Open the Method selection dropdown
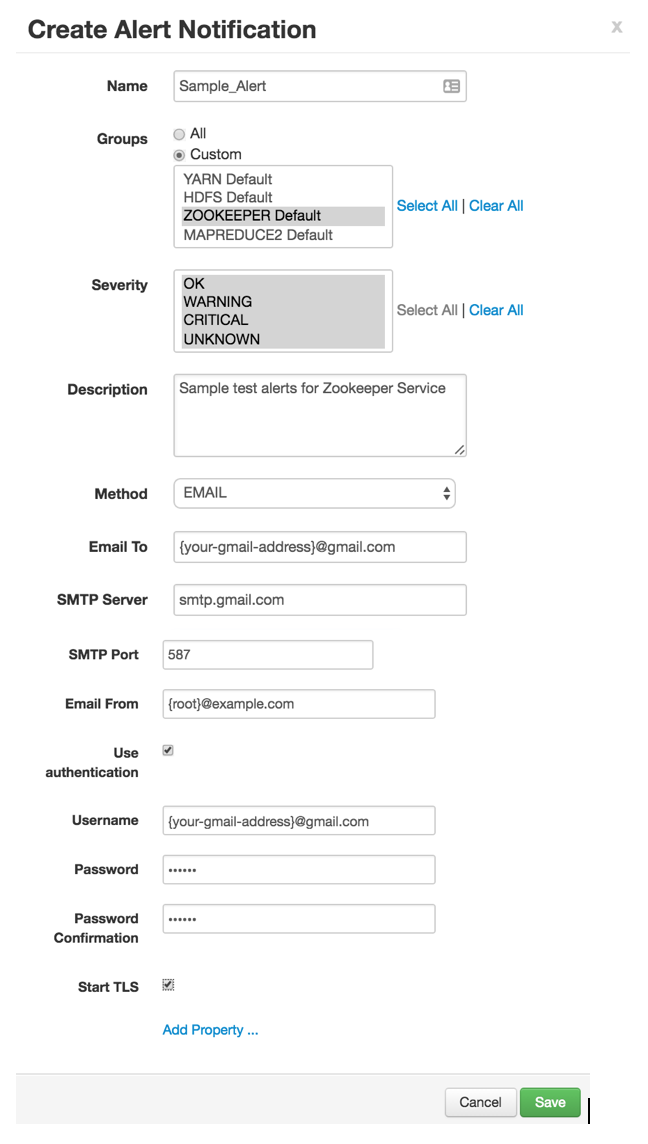This screenshot has height=1144, width=648. click(x=314, y=493)
